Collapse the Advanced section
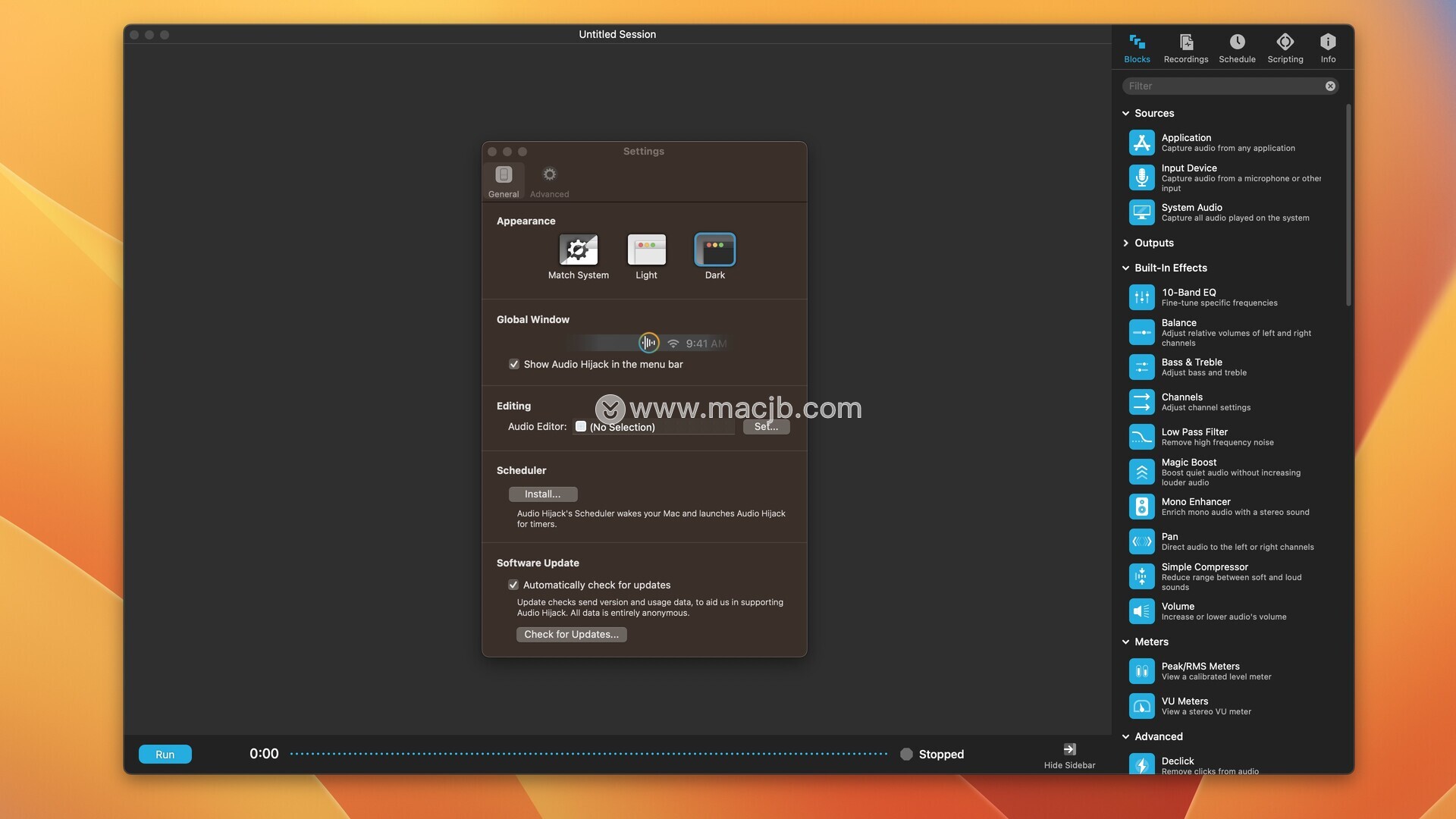 [x=1125, y=736]
